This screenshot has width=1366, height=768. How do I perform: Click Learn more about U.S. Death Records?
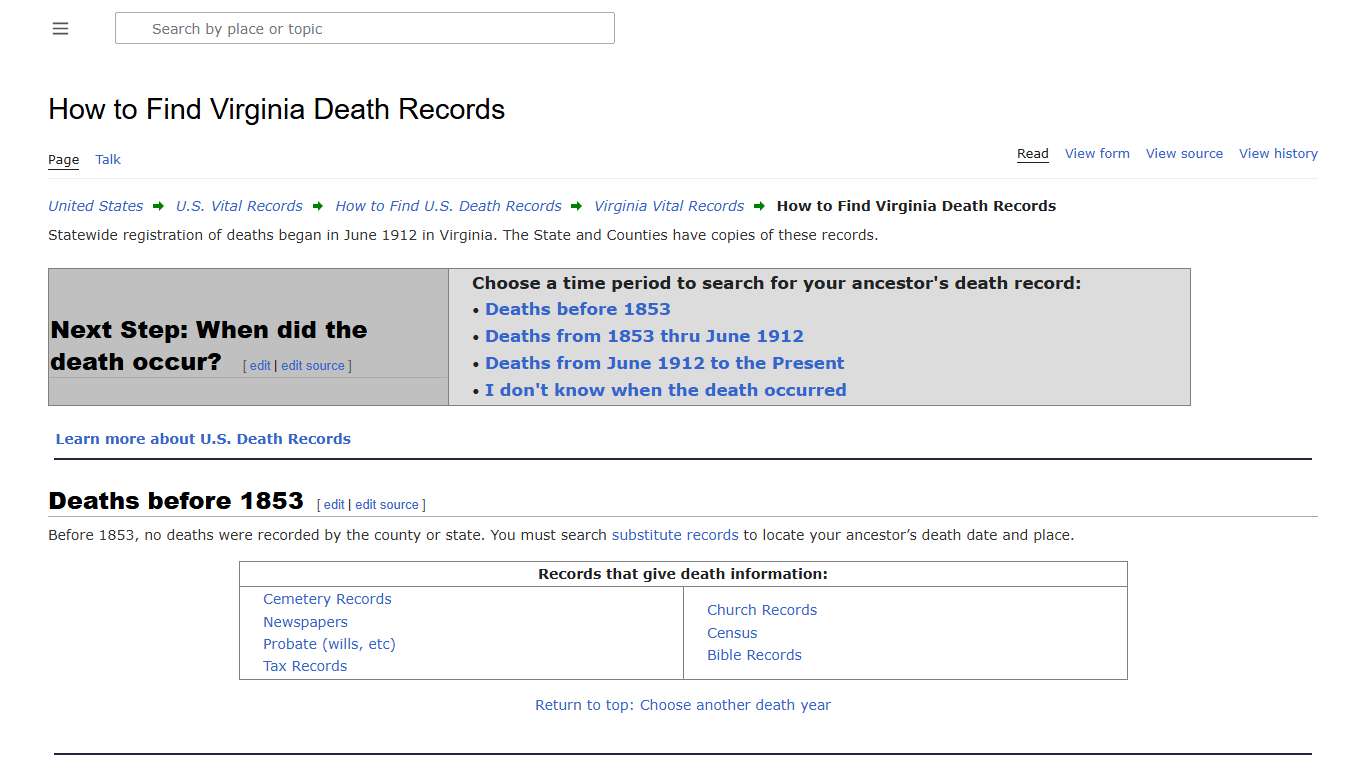point(203,438)
